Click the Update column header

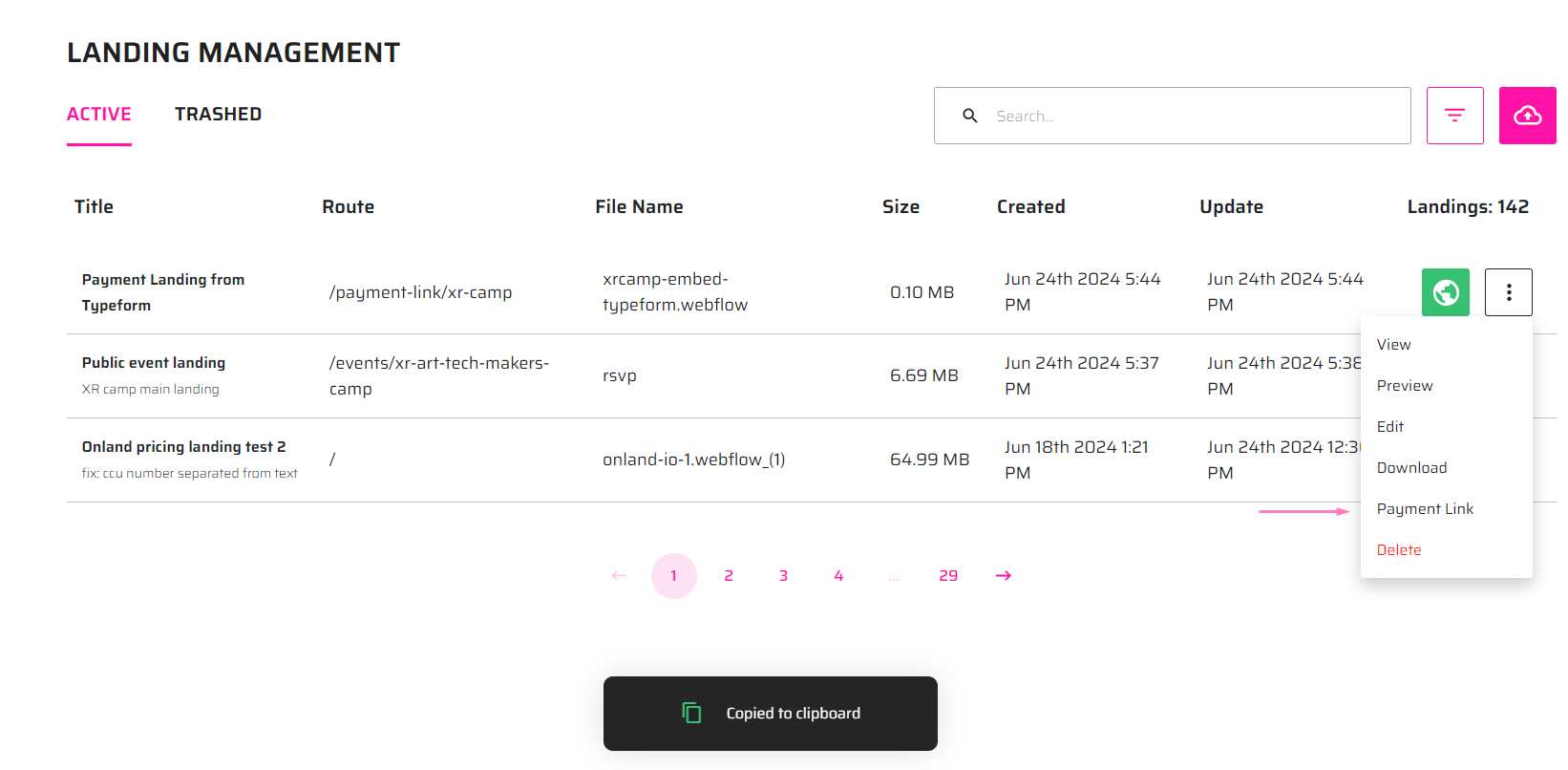click(x=1232, y=206)
